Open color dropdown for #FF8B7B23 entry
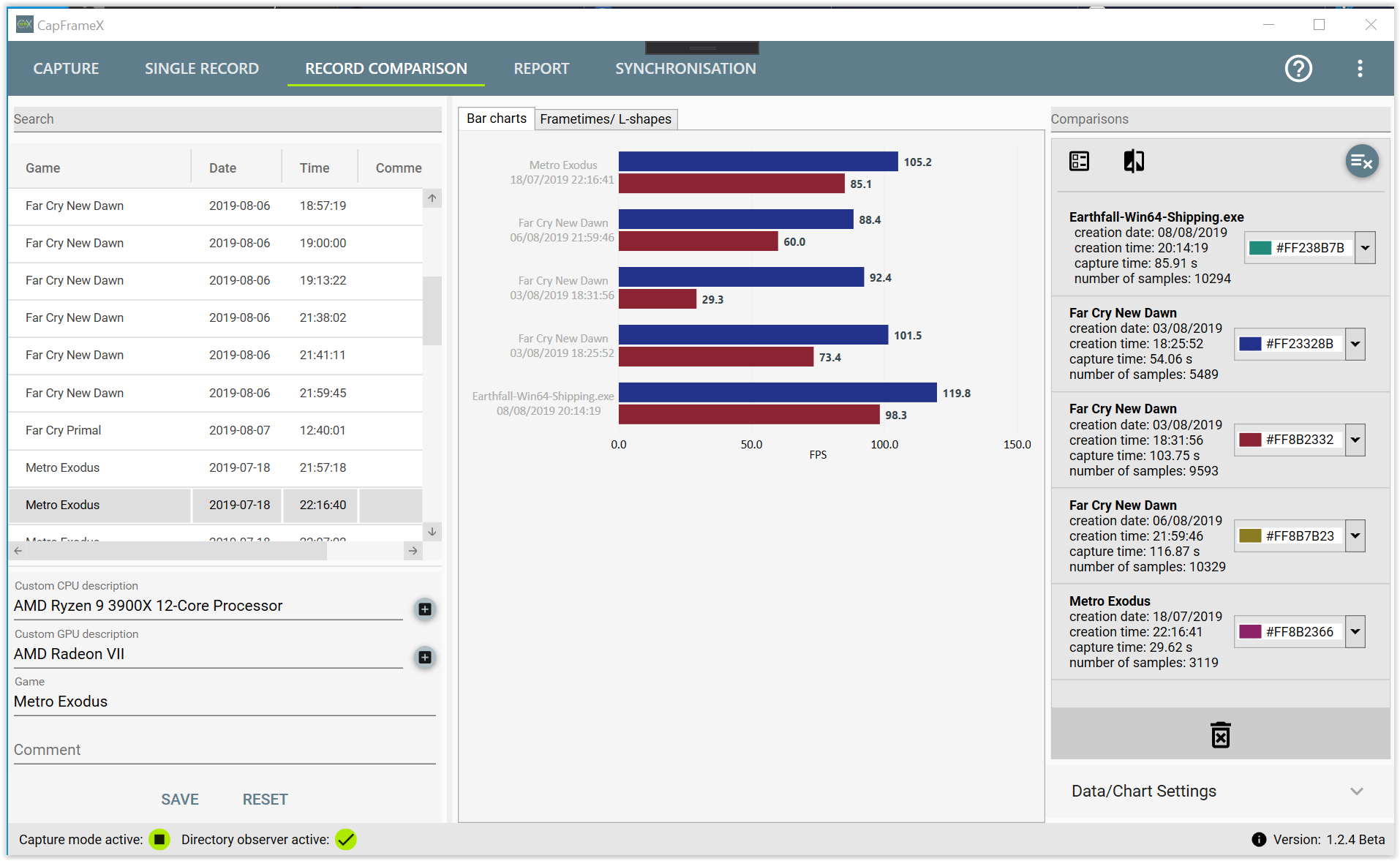The height and width of the screenshot is (861, 1400). coord(1355,536)
